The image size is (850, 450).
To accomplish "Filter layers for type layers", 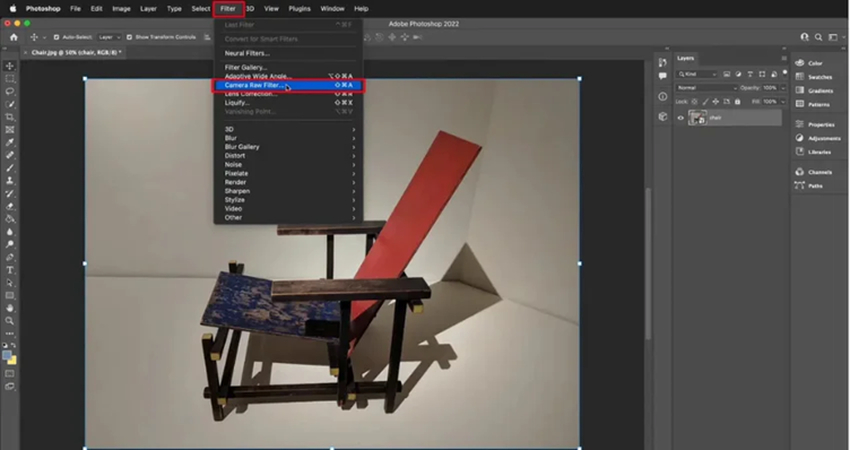I will (750, 74).
